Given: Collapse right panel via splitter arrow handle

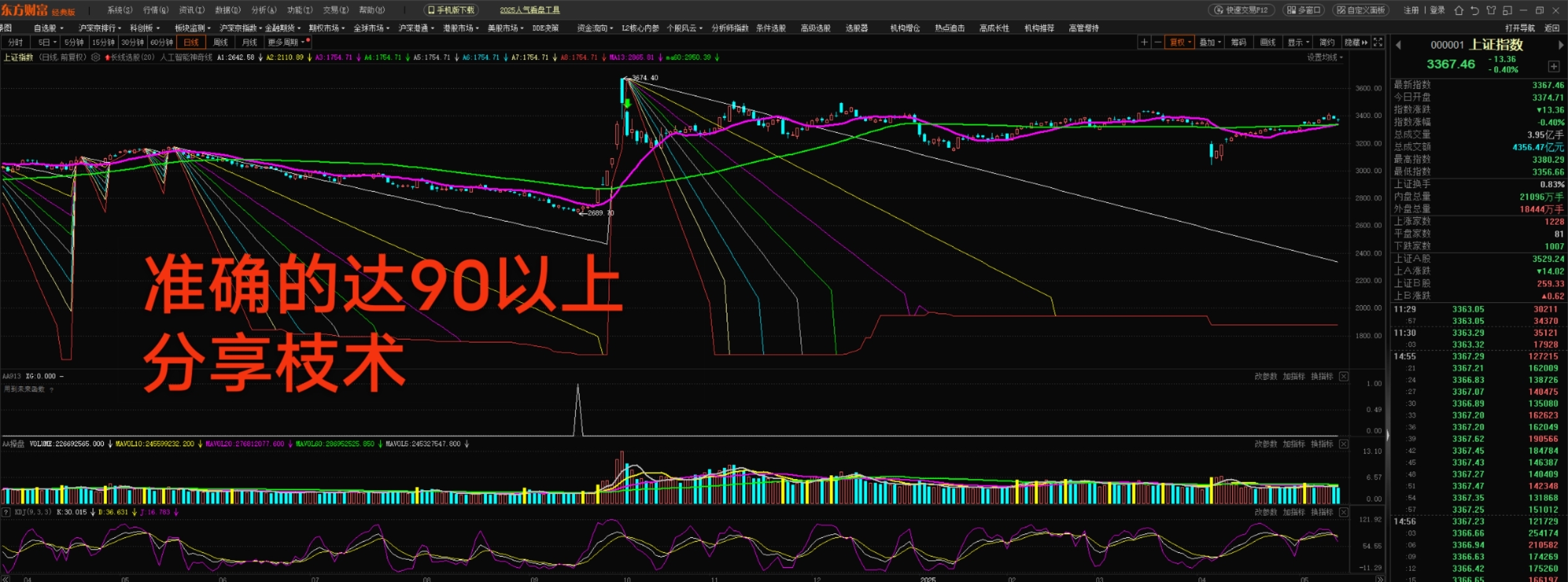Looking at the screenshot, I should pyautogui.click(x=1387, y=436).
